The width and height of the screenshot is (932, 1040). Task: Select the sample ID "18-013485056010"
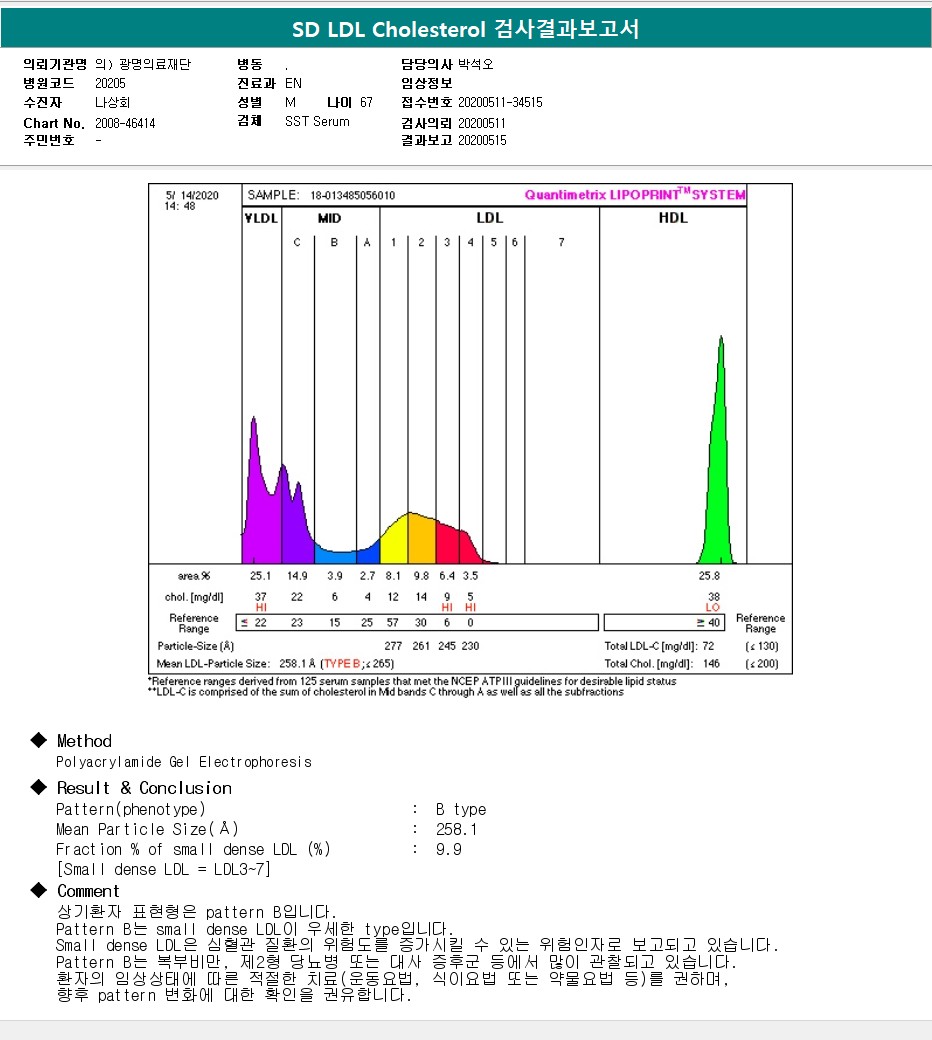[x=352, y=196]
